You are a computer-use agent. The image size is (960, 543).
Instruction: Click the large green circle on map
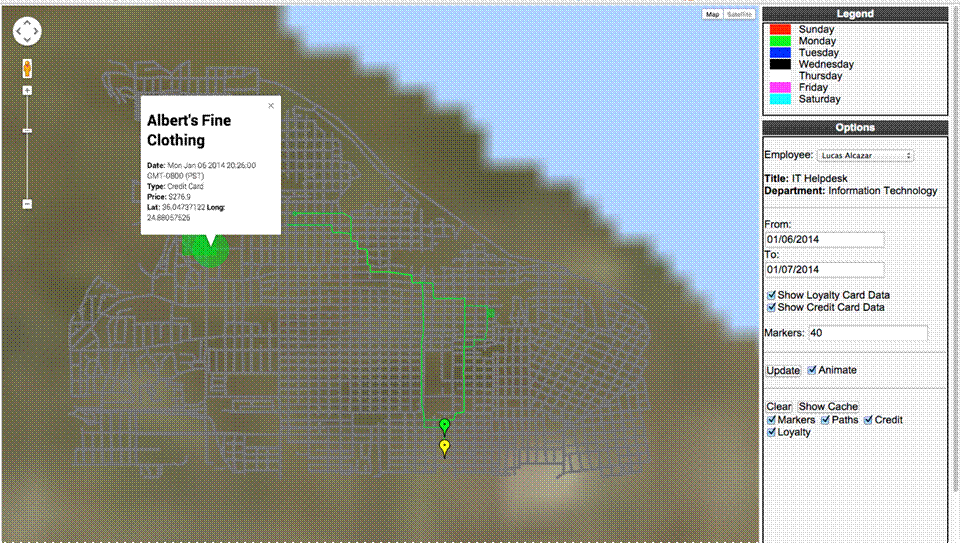coord(207,250)
